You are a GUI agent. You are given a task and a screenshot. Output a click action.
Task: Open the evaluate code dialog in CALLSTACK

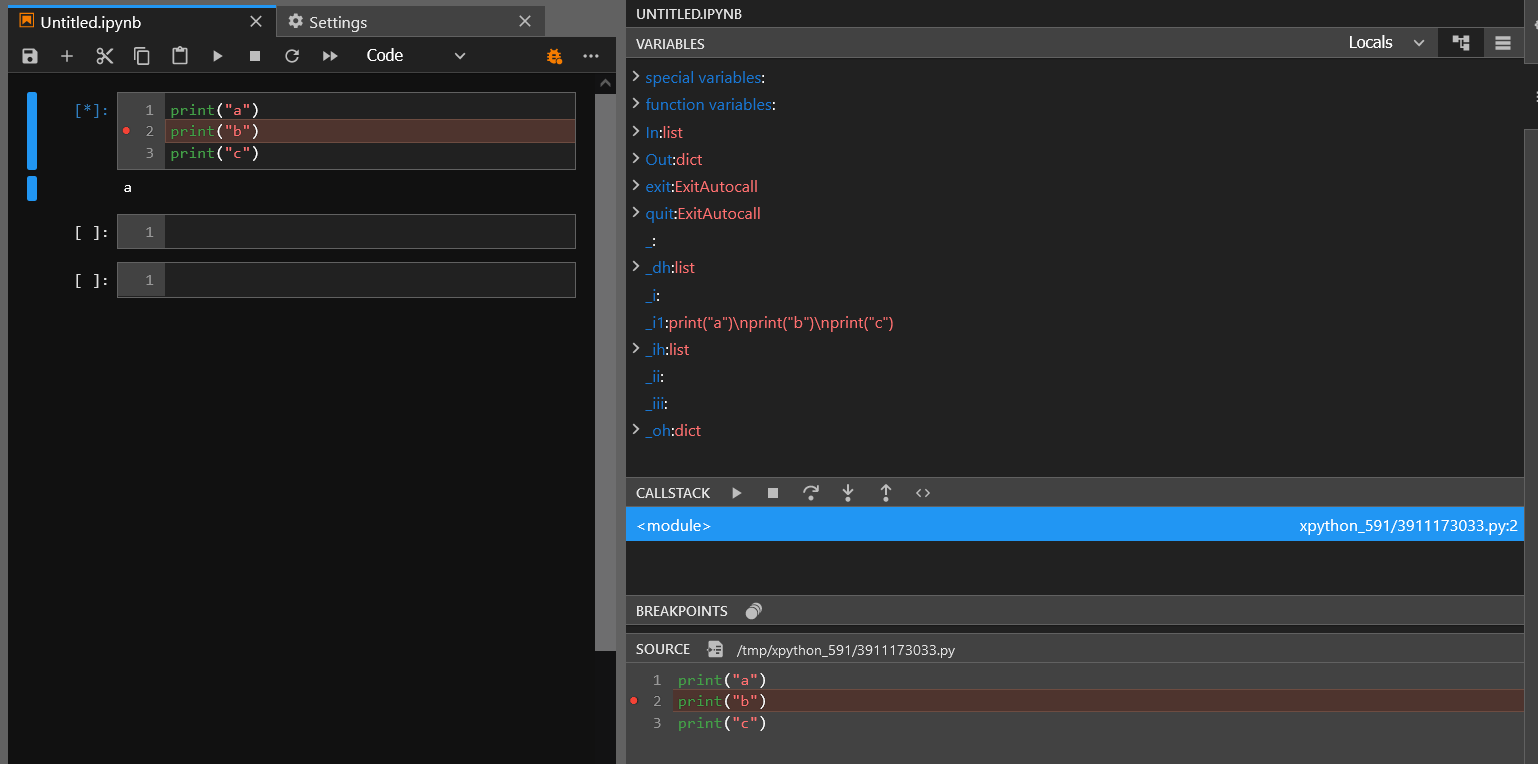tap(922, 492)
